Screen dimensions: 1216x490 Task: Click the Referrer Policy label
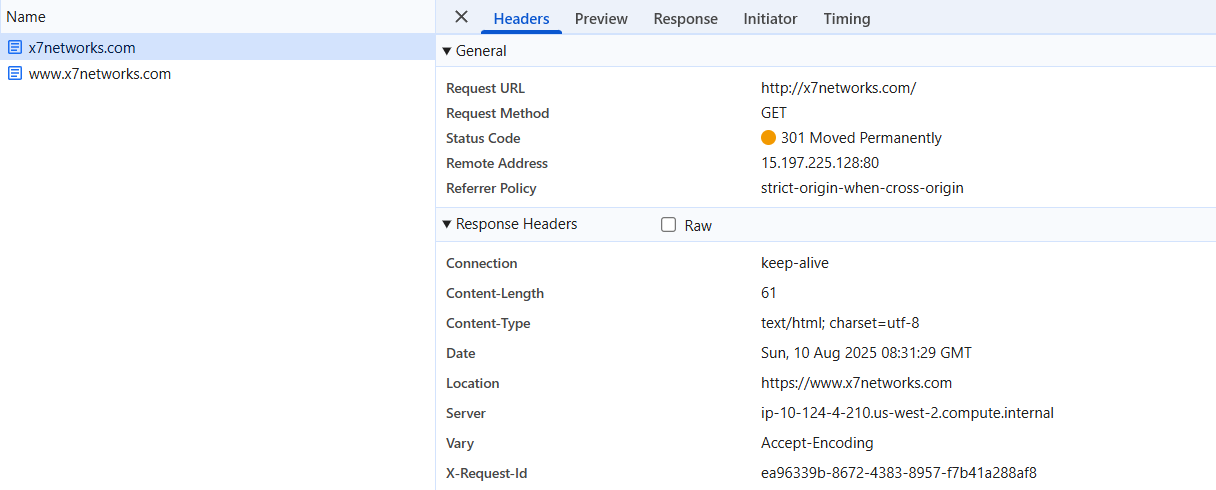pos(491,188)
